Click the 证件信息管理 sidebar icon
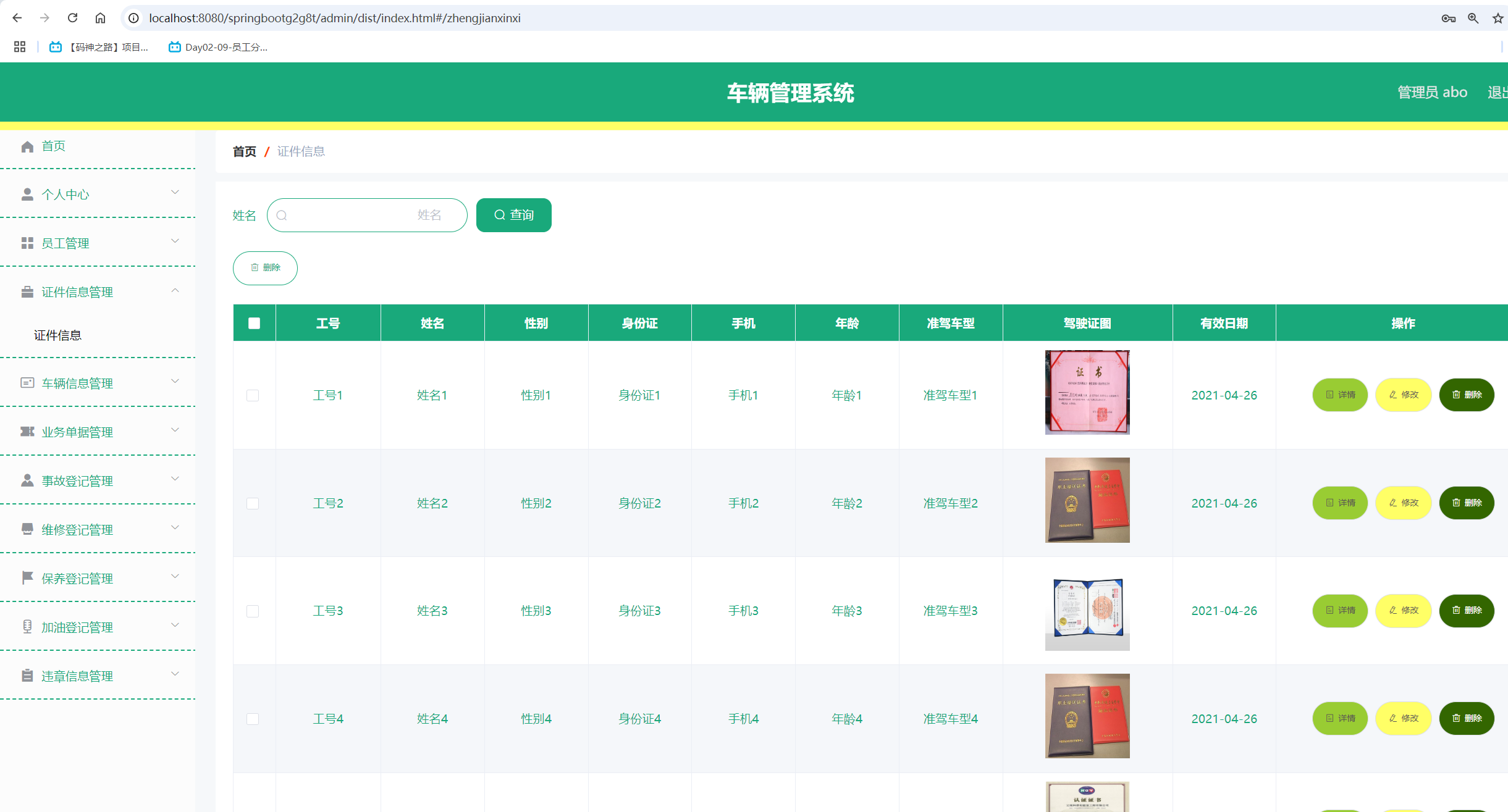 [x=27, y=291]
